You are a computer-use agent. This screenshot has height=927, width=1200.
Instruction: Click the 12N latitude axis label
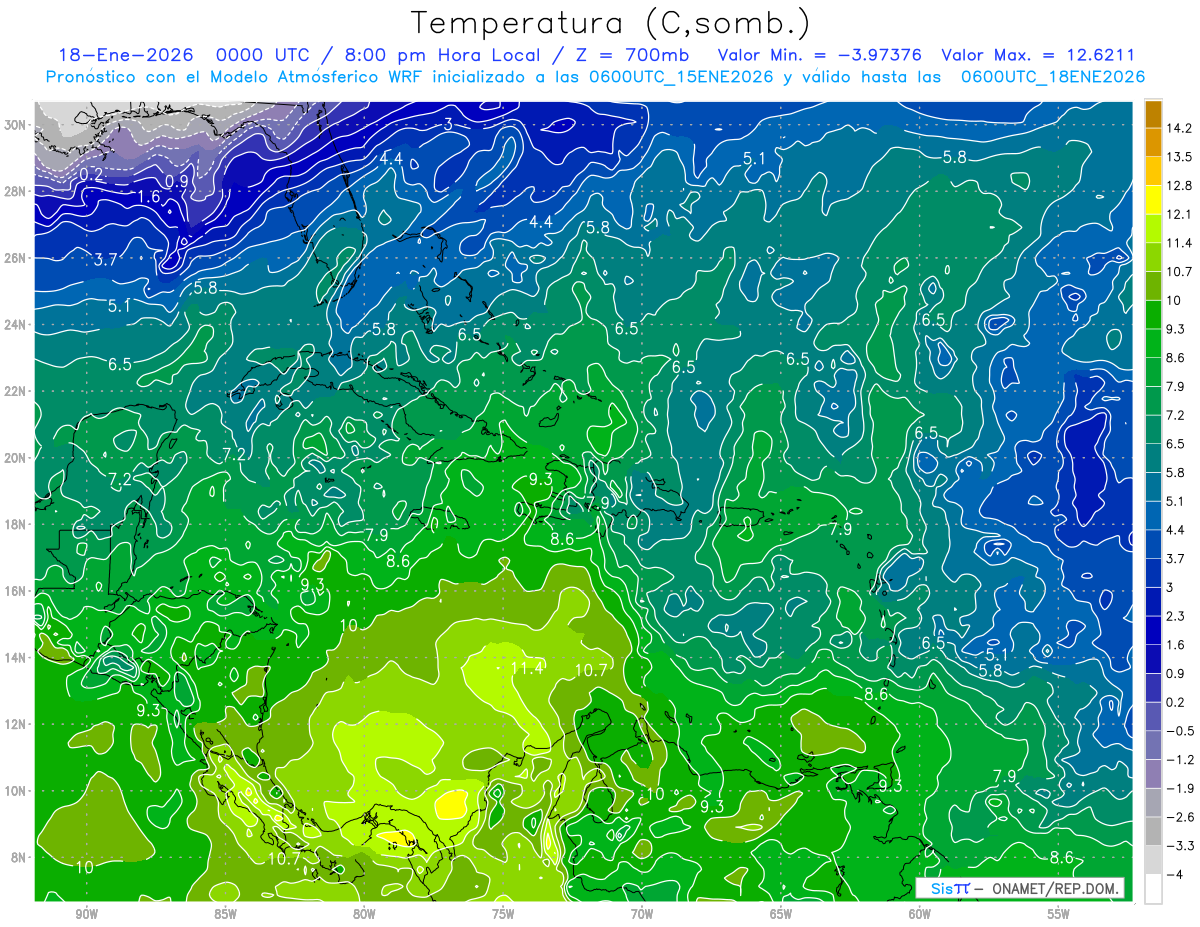click(x=16, y=724)
